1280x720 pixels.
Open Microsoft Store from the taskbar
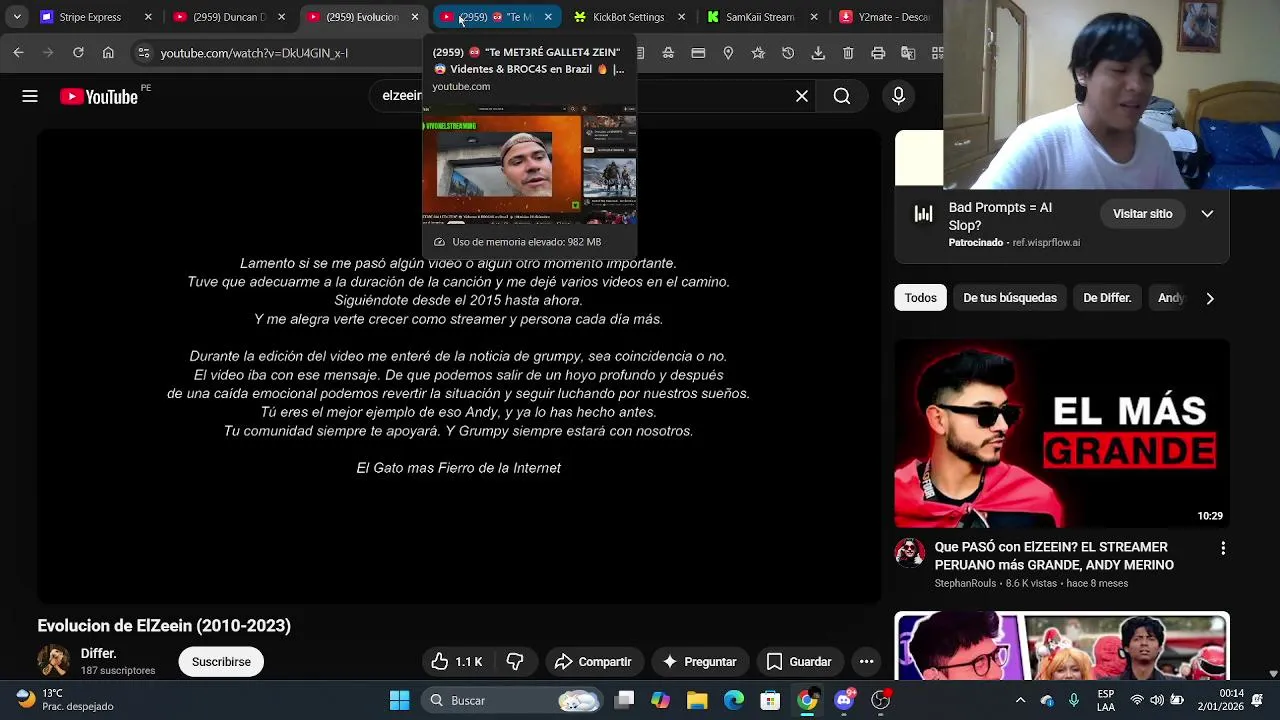pos(770,700)
